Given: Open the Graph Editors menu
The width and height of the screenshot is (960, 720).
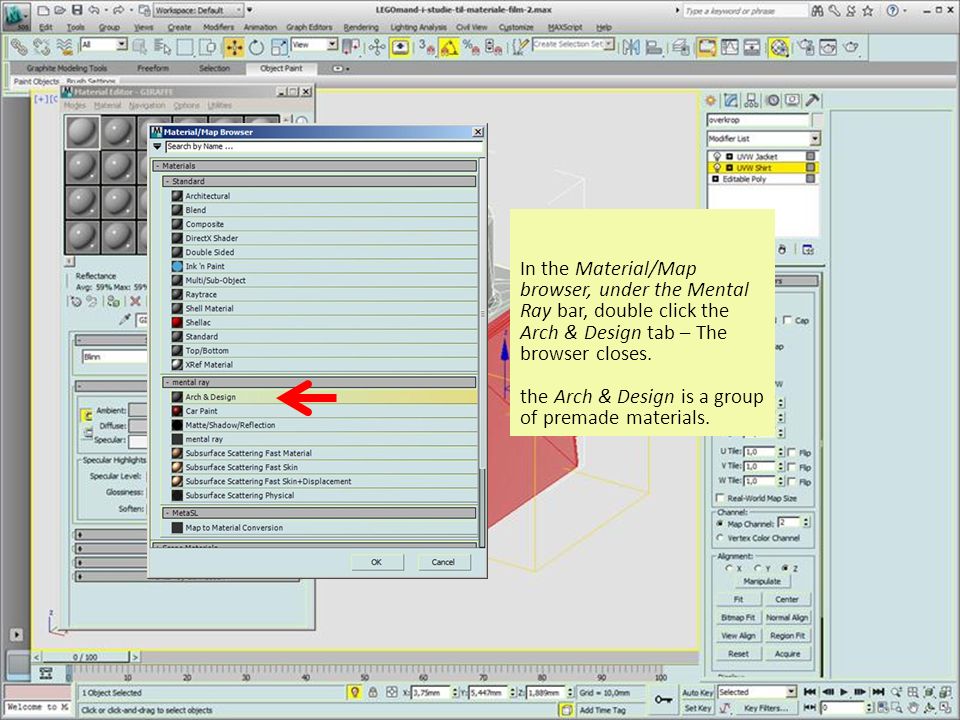Looking at the screenshot, I should point(309,28).
